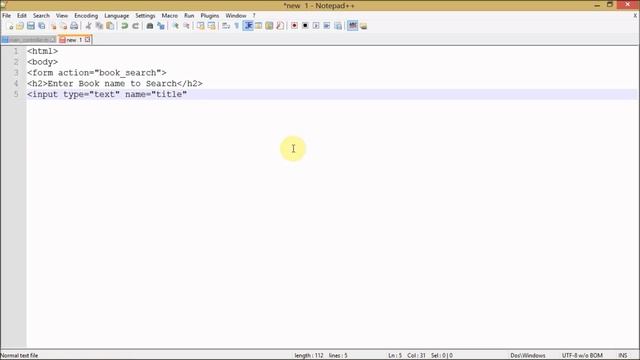This screenshot has width=640, height=360.
Task: Click line number 5 in the margin
Action: (16, 94)
